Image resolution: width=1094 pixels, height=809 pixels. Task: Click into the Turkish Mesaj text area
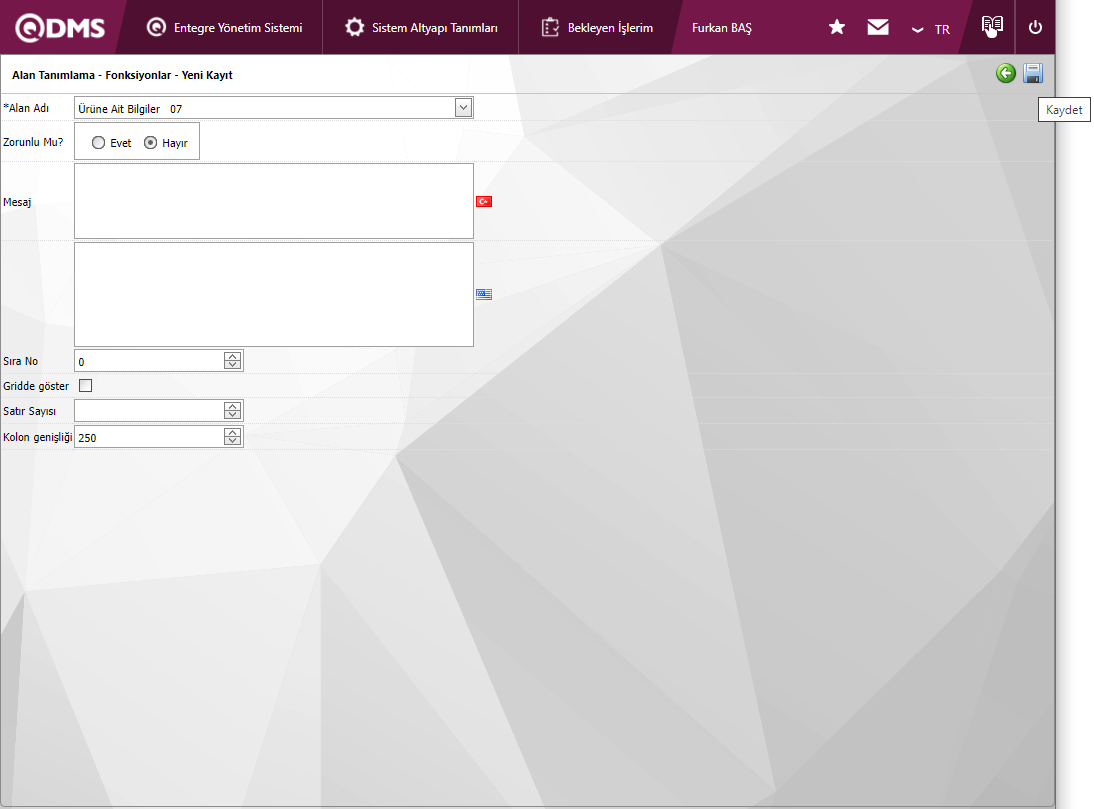pyautogui.click(x=274, y=201)
